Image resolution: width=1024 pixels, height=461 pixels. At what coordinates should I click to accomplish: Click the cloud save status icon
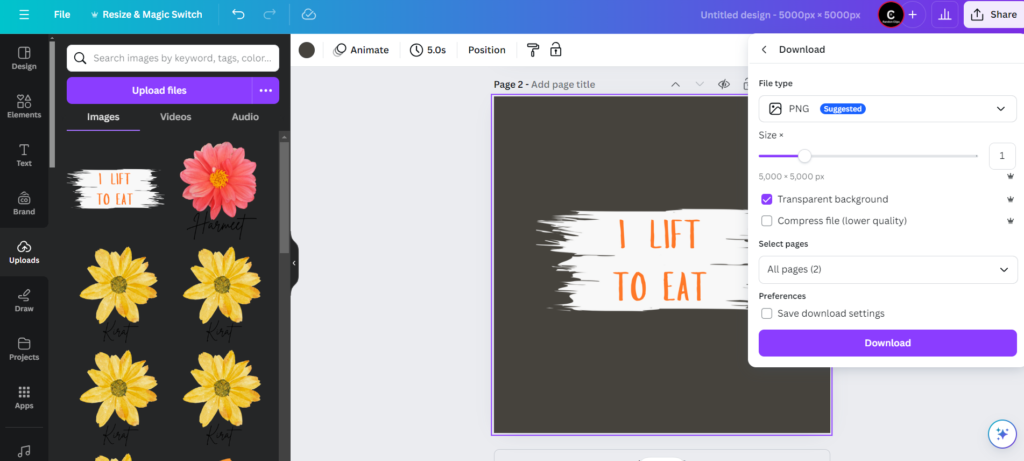(309, 15)
